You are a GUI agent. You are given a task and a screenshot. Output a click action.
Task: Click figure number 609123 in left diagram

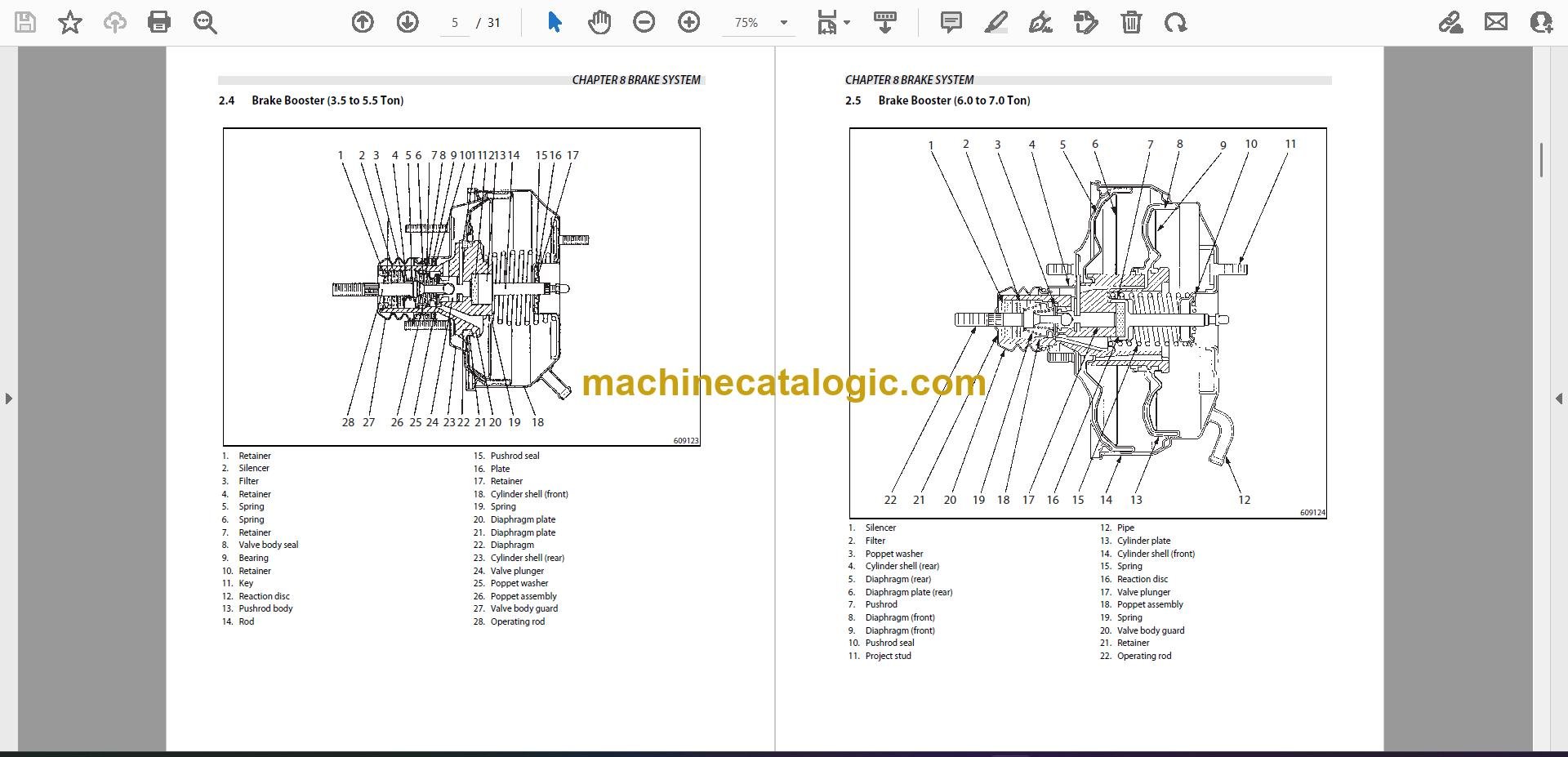pos(686,441)
